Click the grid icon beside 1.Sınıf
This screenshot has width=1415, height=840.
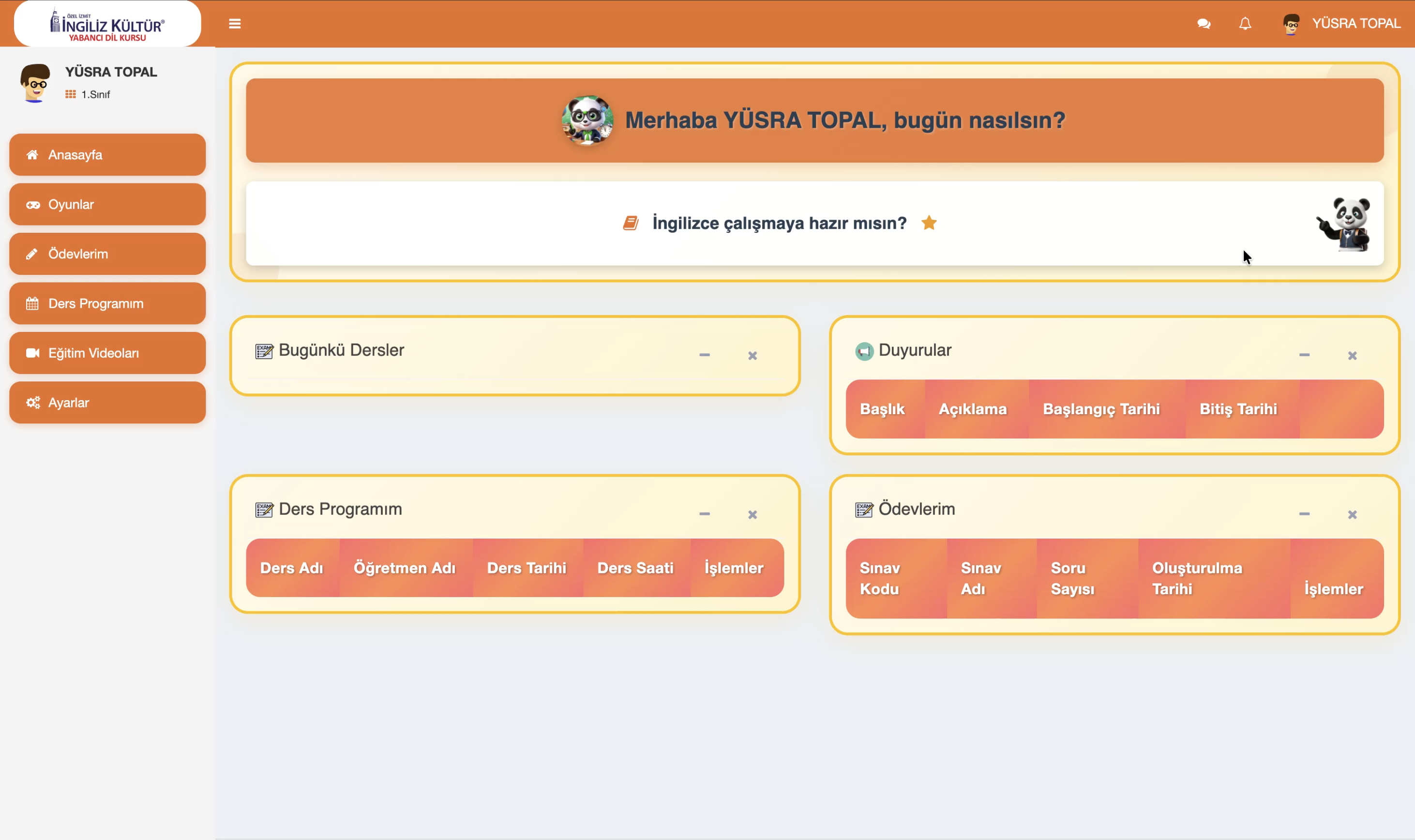70,94
